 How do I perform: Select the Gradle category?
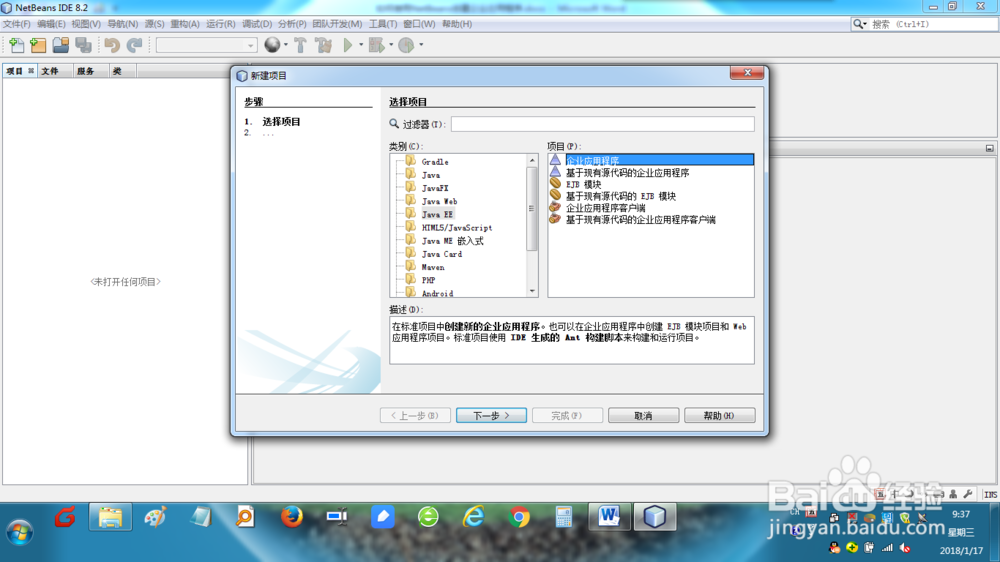tap(435, 162)
